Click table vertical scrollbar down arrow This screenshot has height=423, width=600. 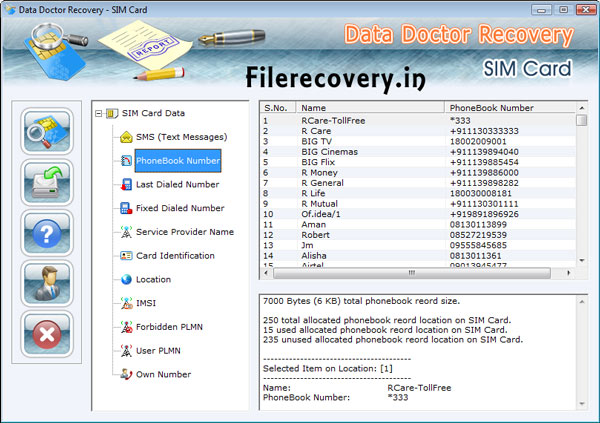click(x=582, y=261)
